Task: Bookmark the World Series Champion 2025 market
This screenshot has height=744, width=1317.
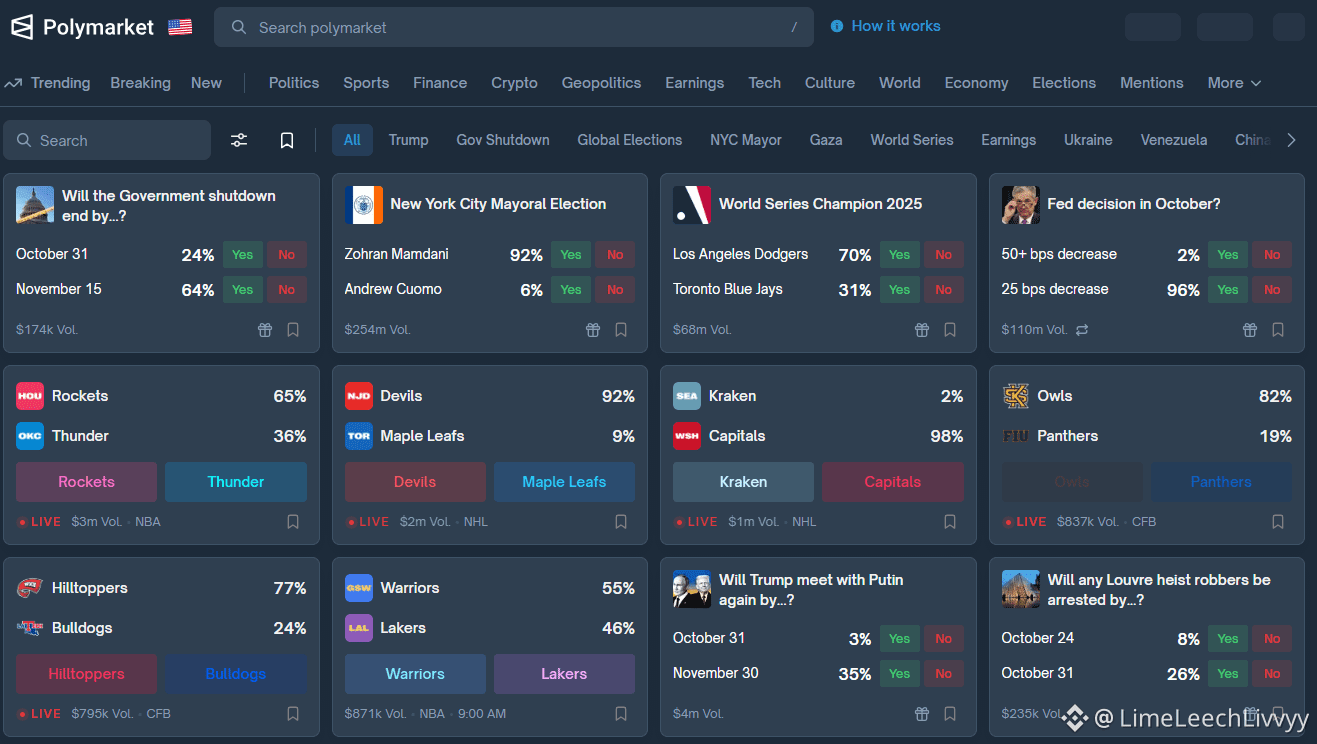Action: tap(950, 329)
